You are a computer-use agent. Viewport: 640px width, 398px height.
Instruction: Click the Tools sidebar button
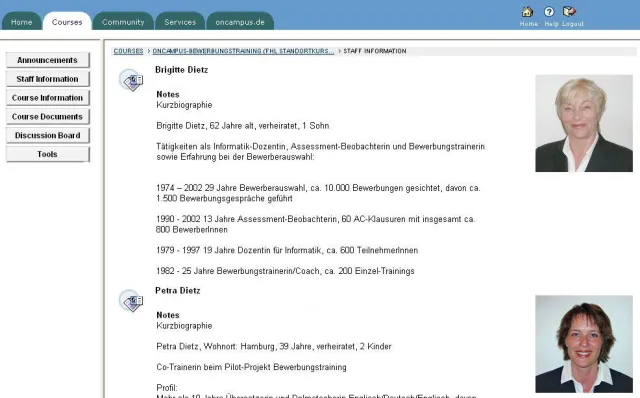[x=47, y=154]
